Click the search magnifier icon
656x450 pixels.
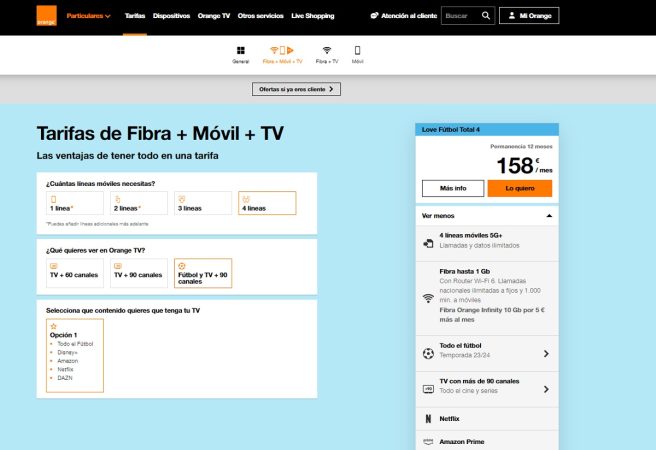coord(486,16)
